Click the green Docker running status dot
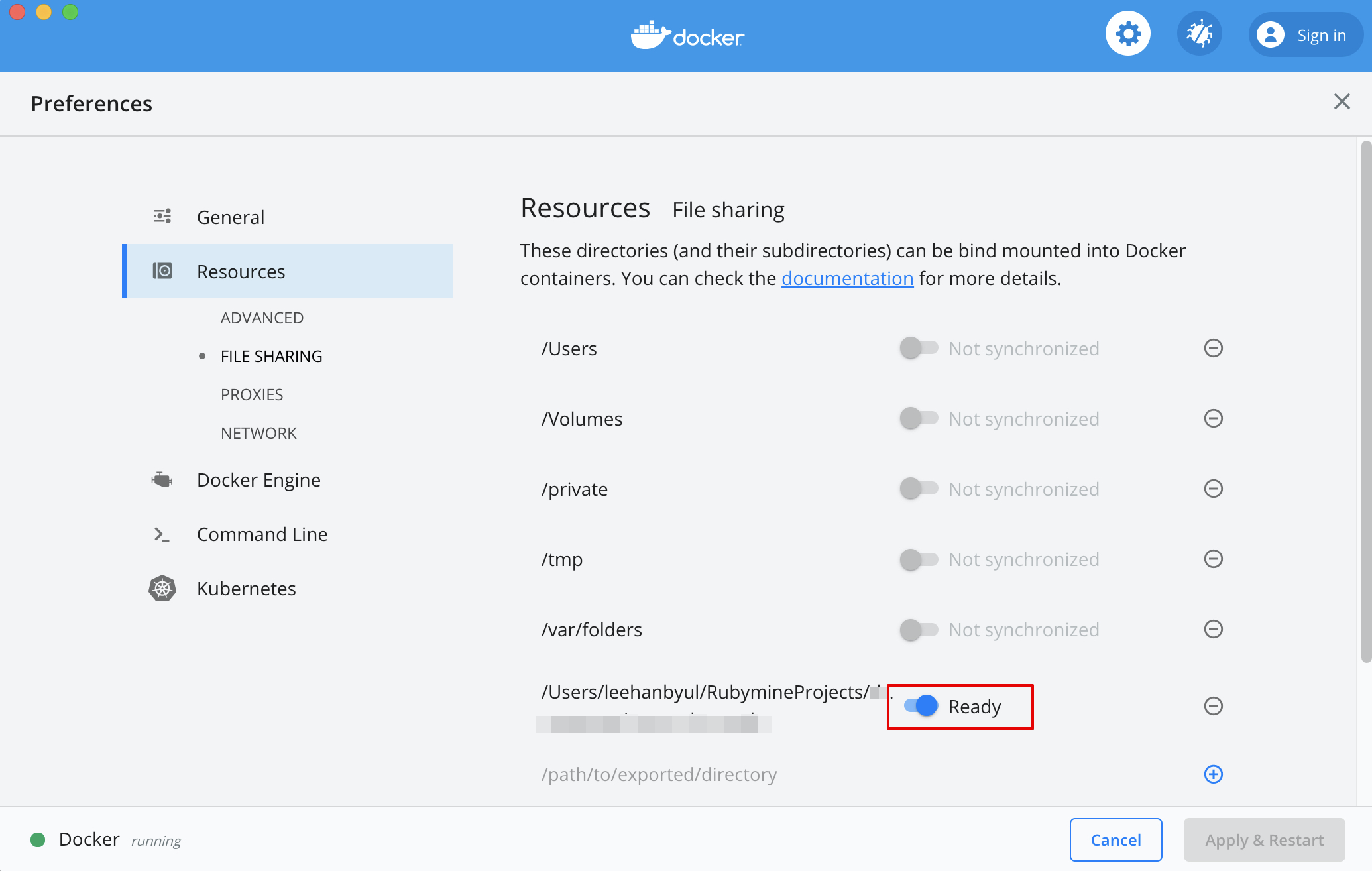The width and height of the screenshot is (1372, 871). [38, 840]
